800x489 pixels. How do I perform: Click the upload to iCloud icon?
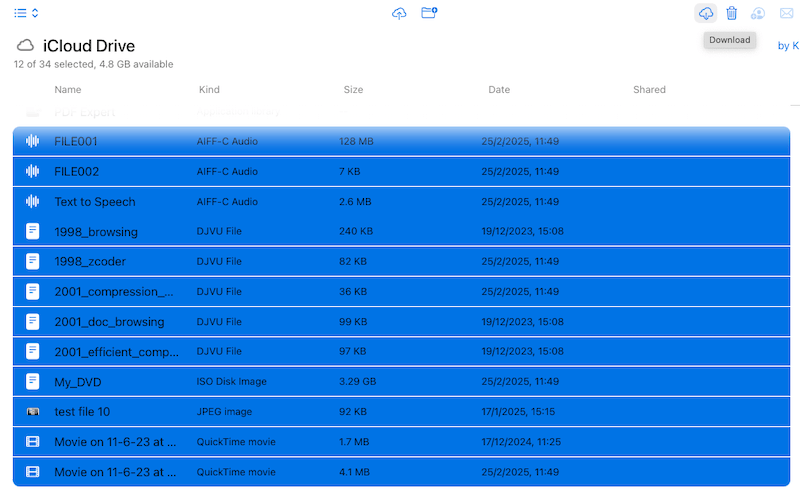[x=400, y=13]
